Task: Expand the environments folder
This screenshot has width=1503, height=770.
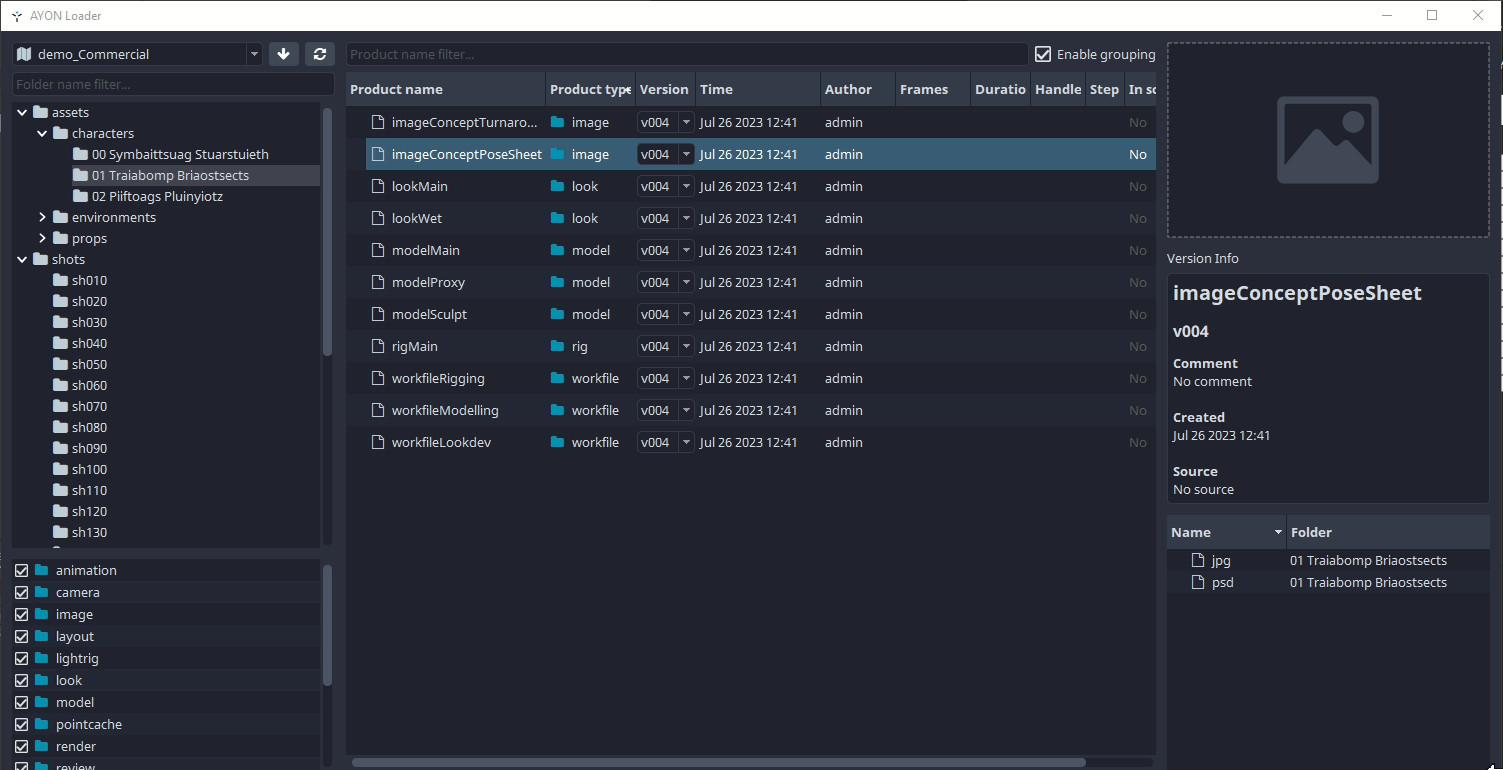Action: [x=42, y=217]
